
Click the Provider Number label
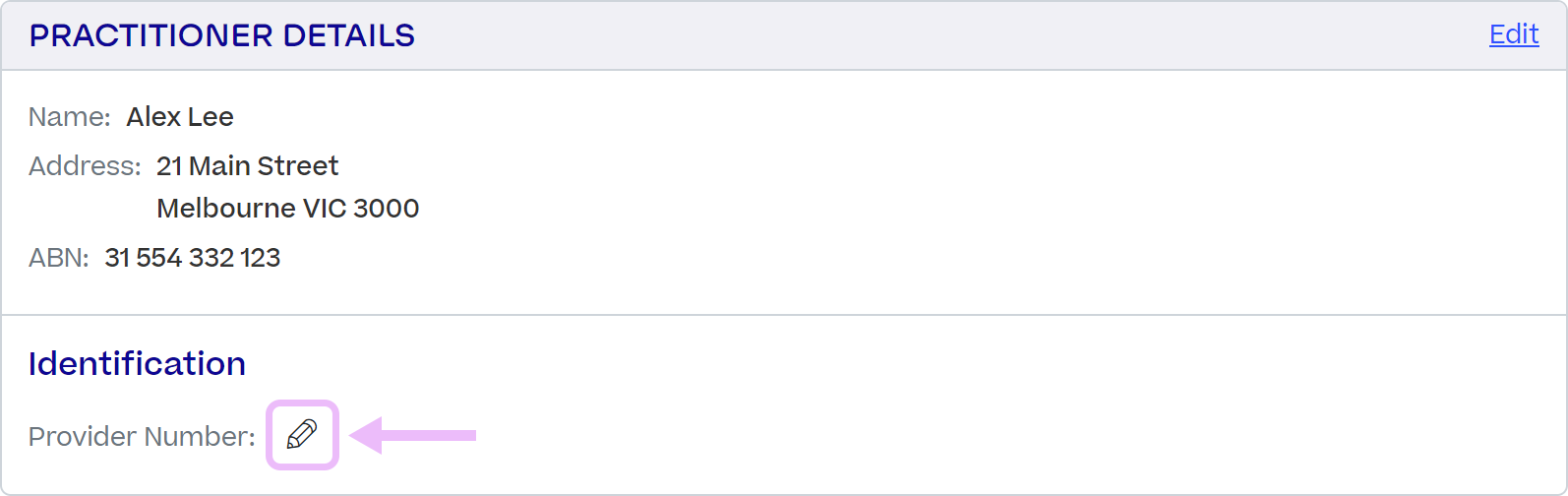(142, 436)
